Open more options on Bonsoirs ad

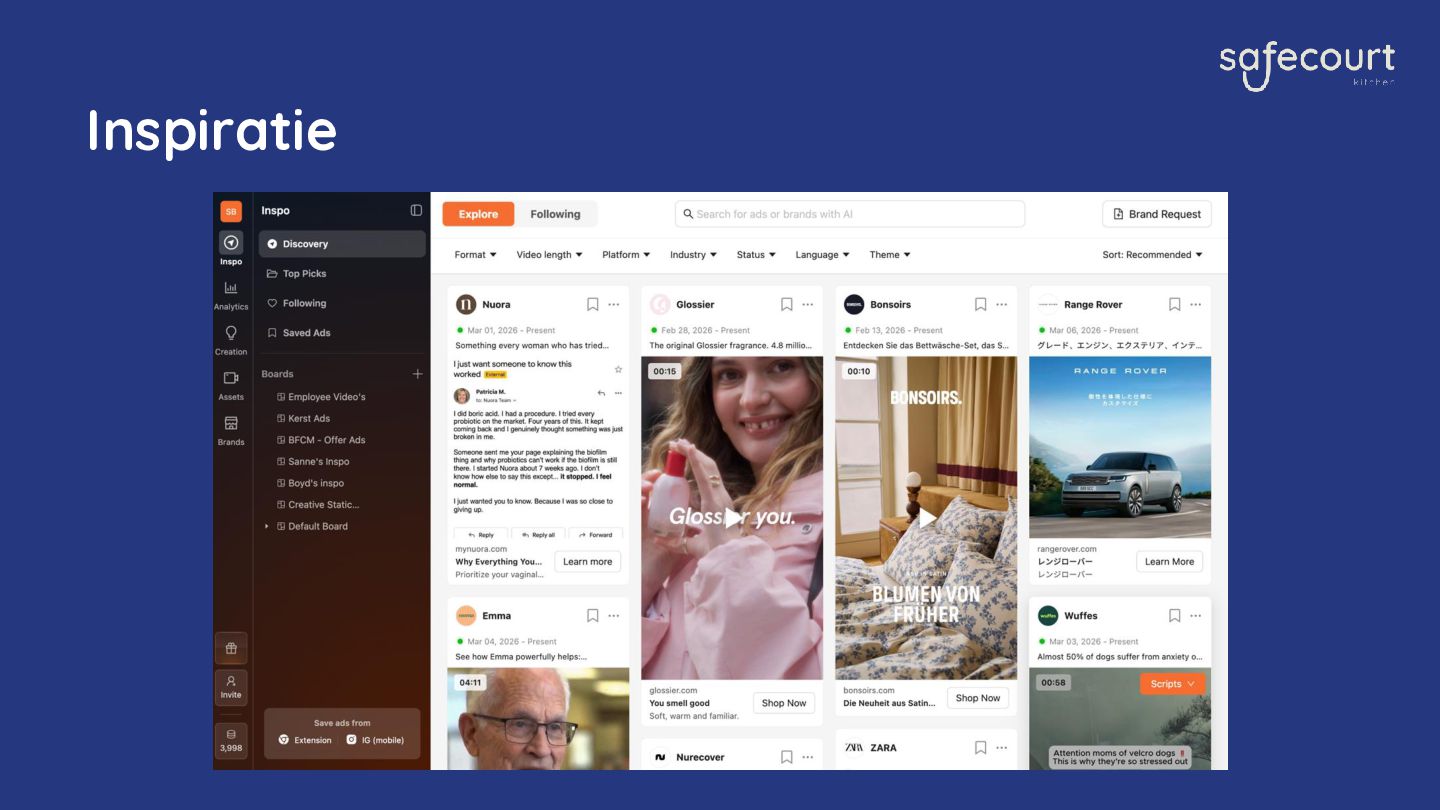(x=1002, y=304)
